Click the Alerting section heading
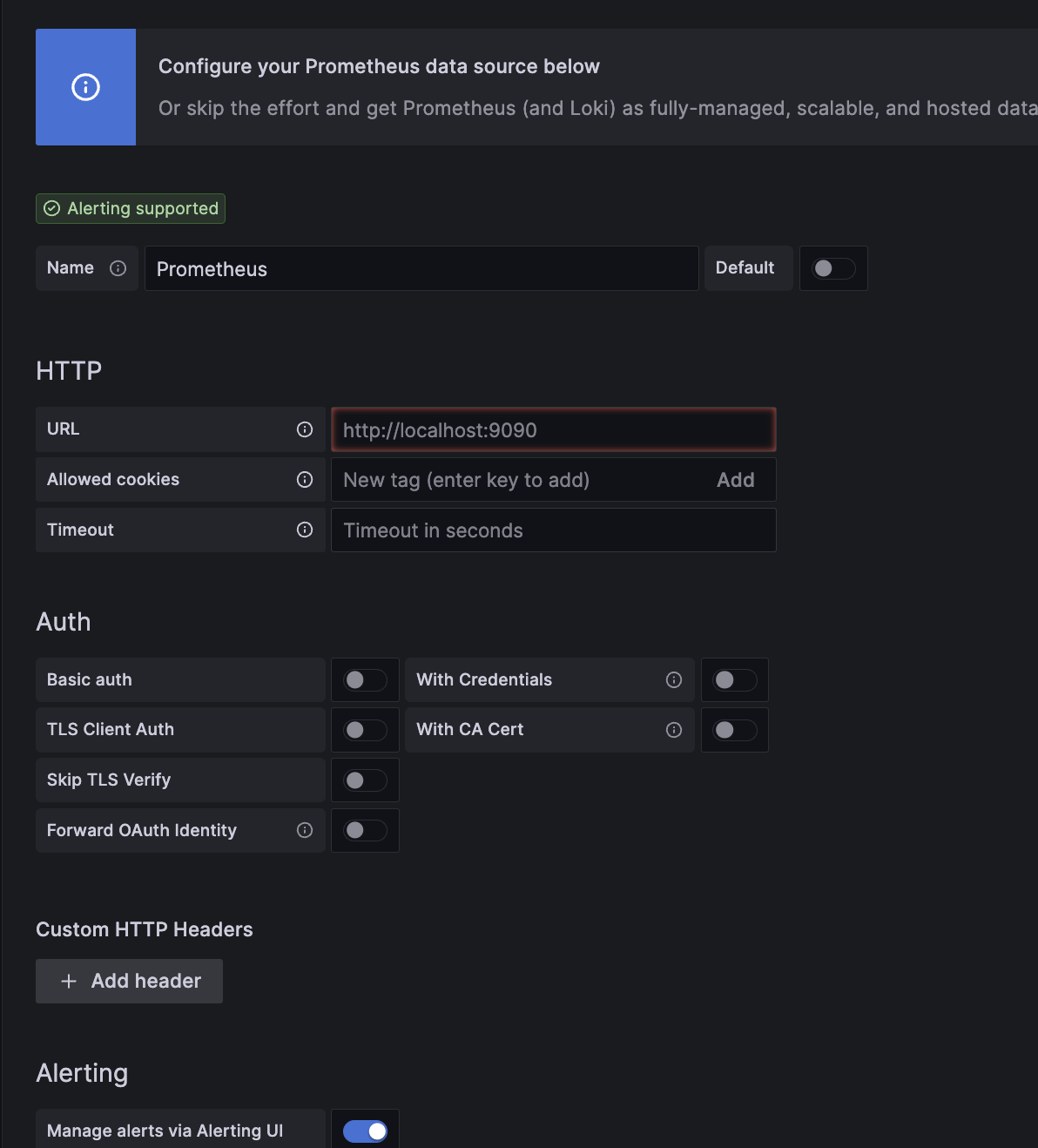The image size is (1038, 1148). 82,1073
